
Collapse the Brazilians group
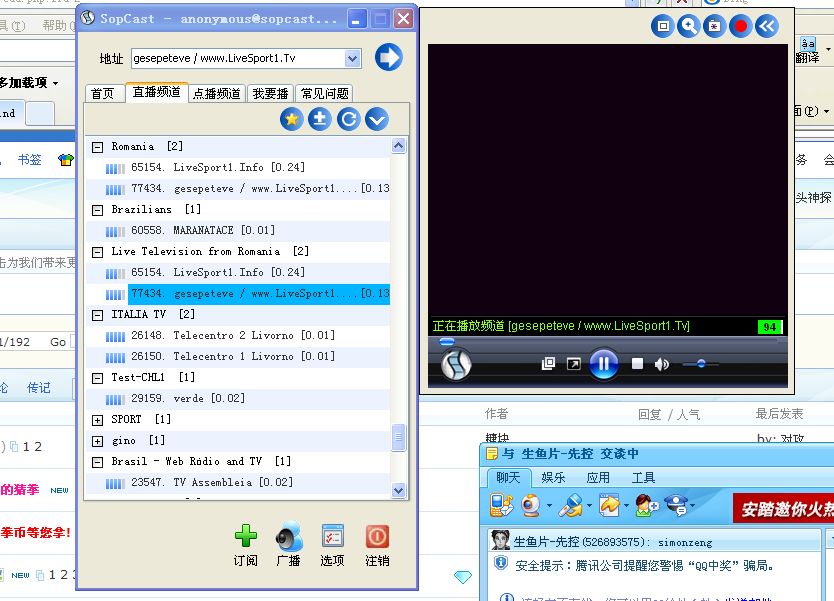coord(97,211)
